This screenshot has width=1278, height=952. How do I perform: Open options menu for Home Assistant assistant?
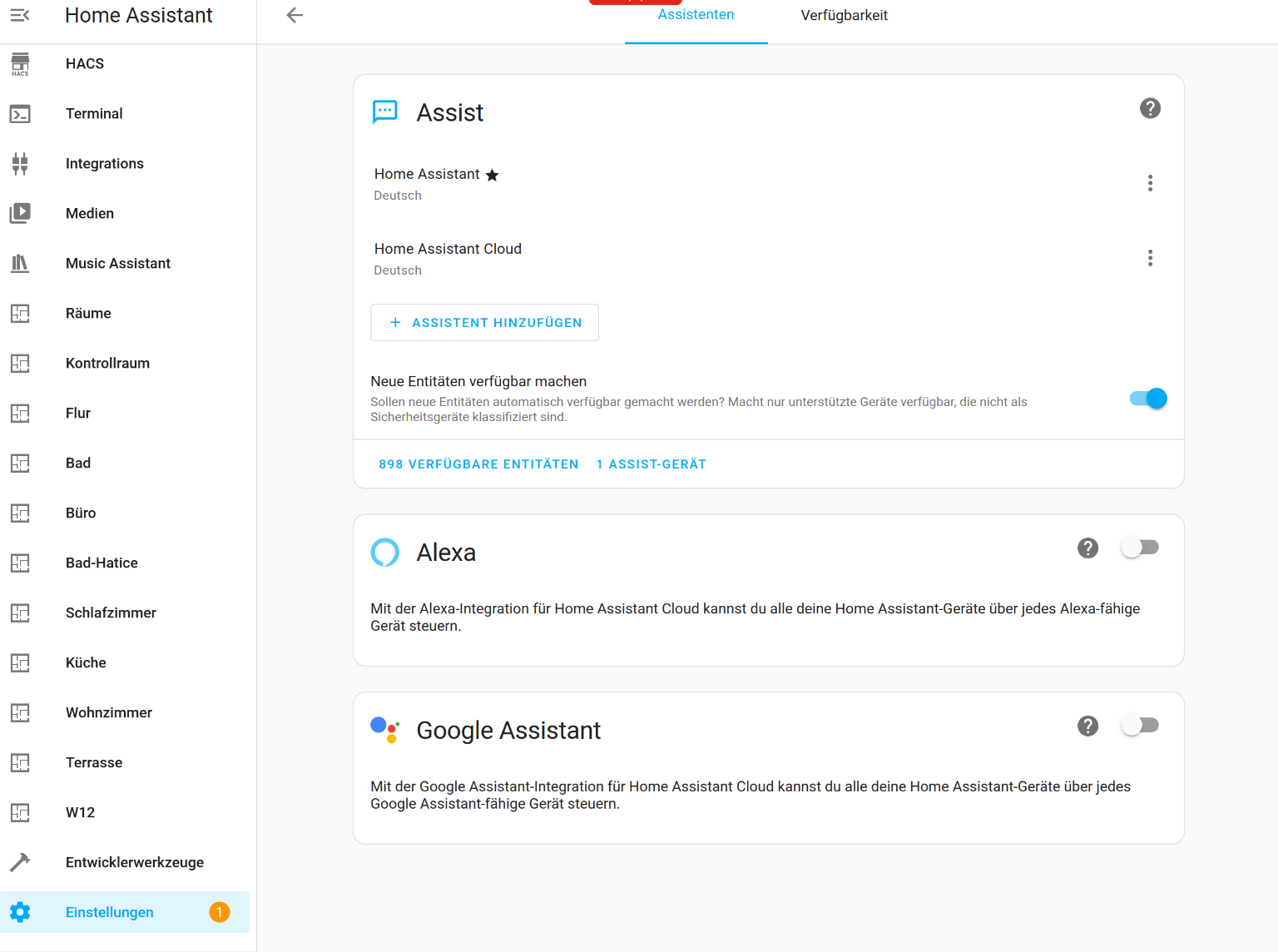click(1150, 183)
